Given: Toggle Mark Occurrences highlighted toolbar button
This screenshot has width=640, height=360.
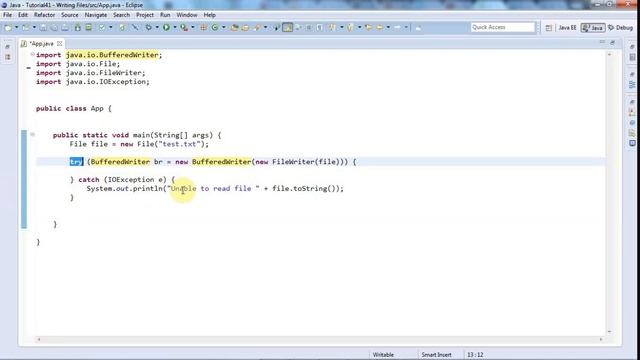Looking at the screenshot, I should [x=287, y=28].
